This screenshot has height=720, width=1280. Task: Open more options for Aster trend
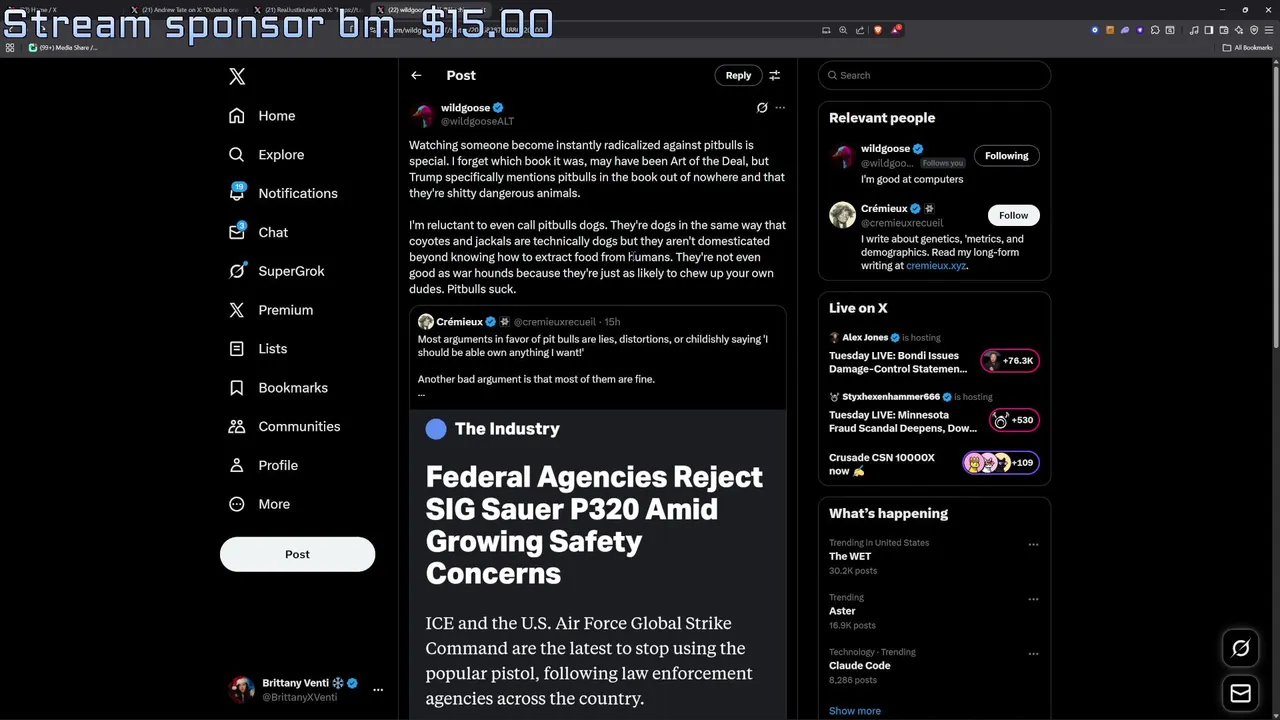pyautogui.click(x=1033, y=599)
